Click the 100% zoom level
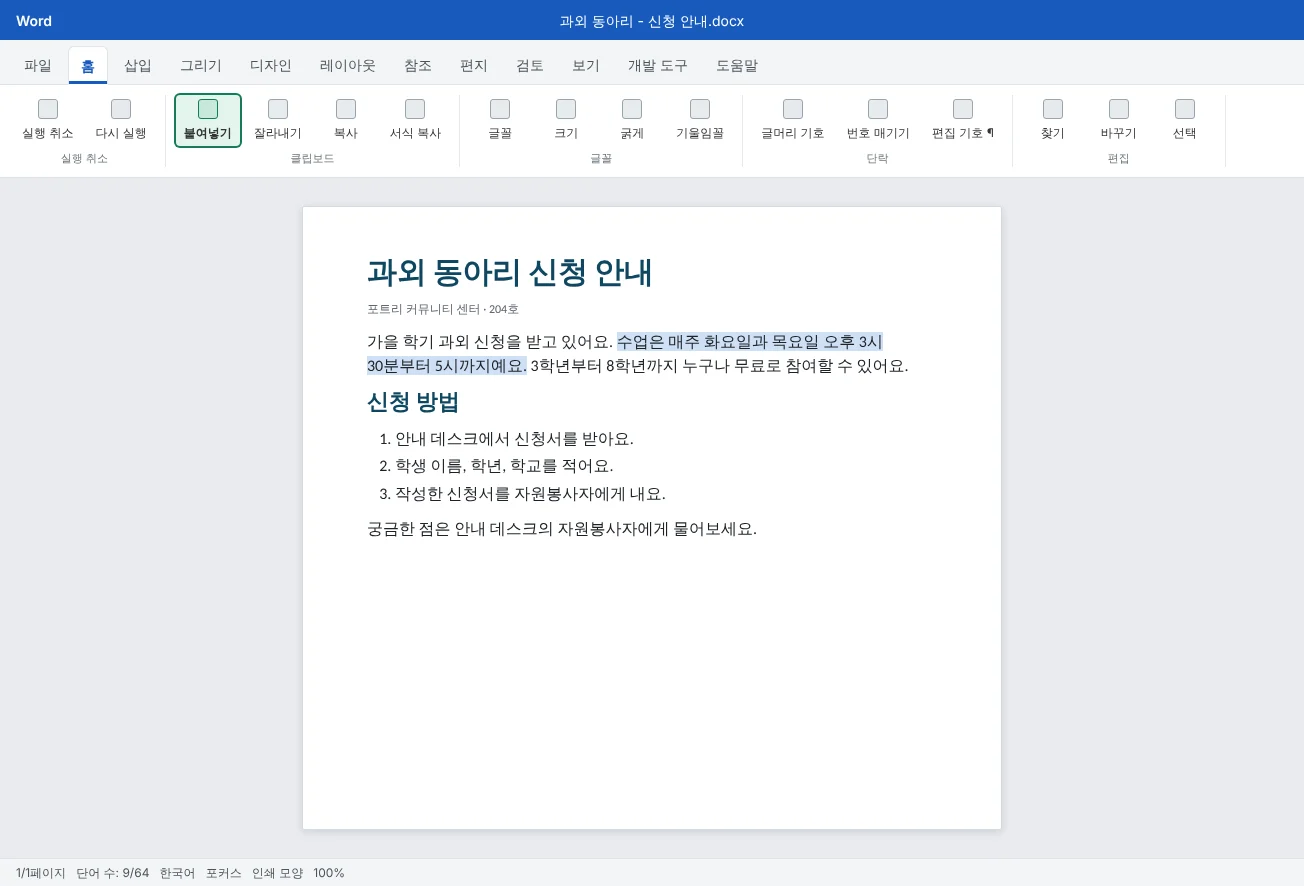 point(329,873)
